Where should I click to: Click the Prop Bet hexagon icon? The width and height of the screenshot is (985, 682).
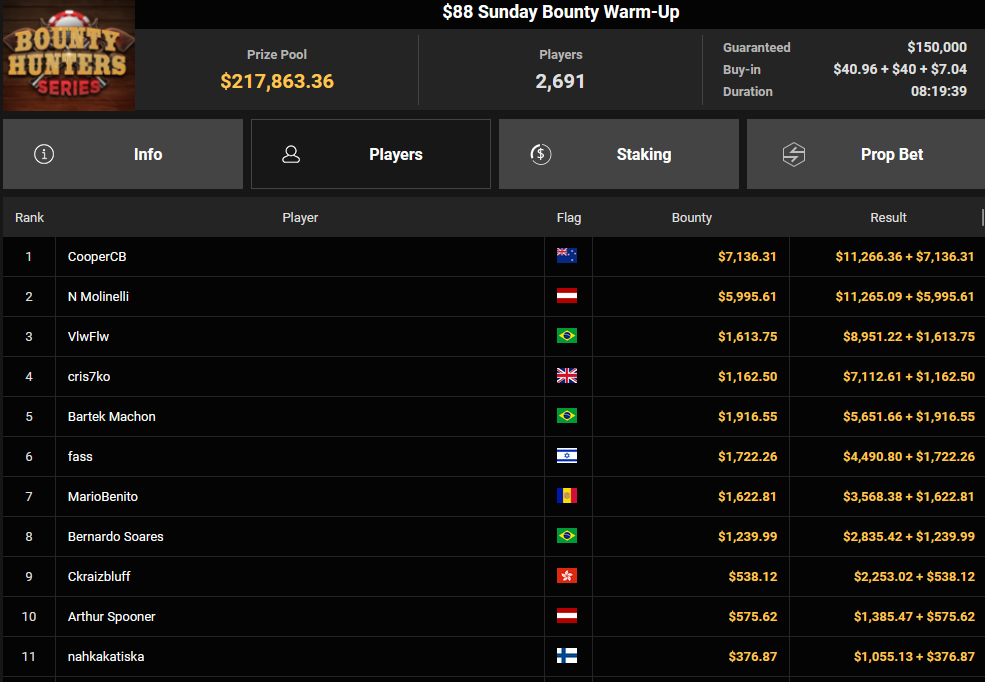pyautogui.click(x=793, y=154)
